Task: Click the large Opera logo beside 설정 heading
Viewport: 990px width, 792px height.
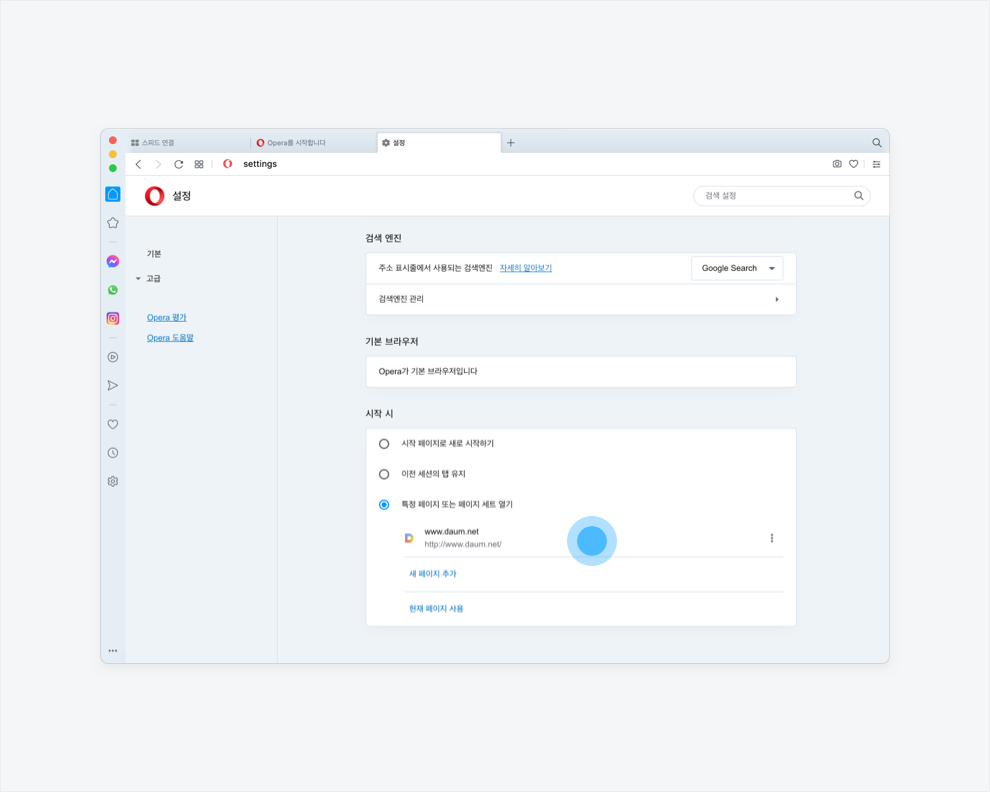Action: (x=155, y=196)
